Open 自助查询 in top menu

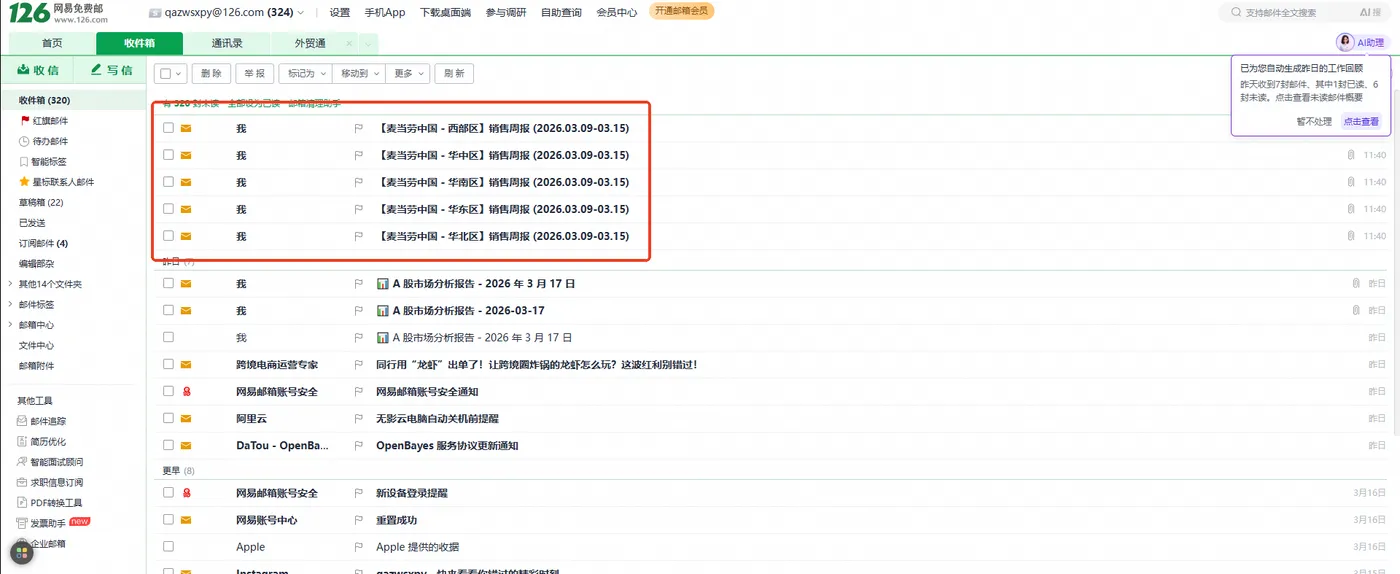pos(561,13)
